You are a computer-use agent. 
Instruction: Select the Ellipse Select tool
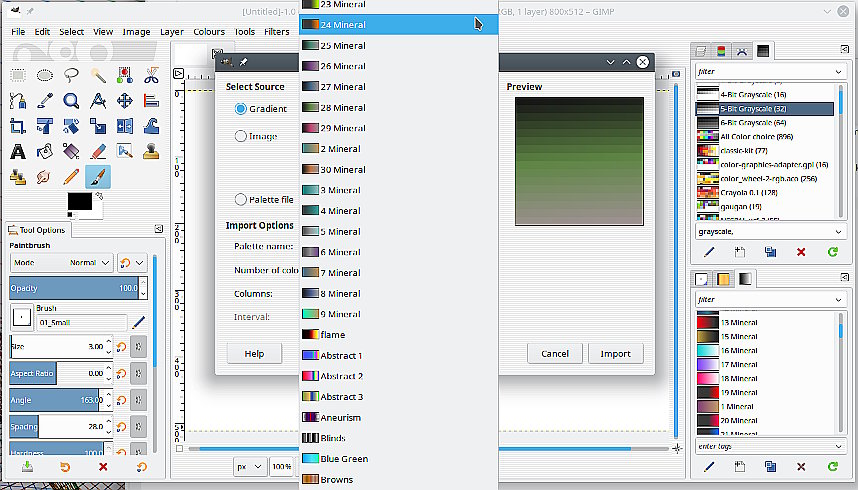click(x=45, y=75)
